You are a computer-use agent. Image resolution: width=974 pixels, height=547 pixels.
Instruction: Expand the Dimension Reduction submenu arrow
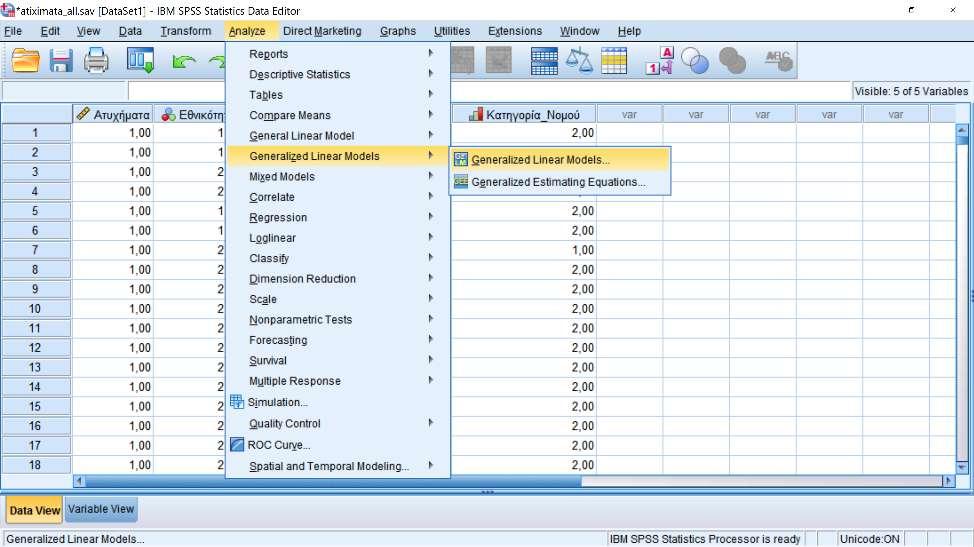[430, 279]
